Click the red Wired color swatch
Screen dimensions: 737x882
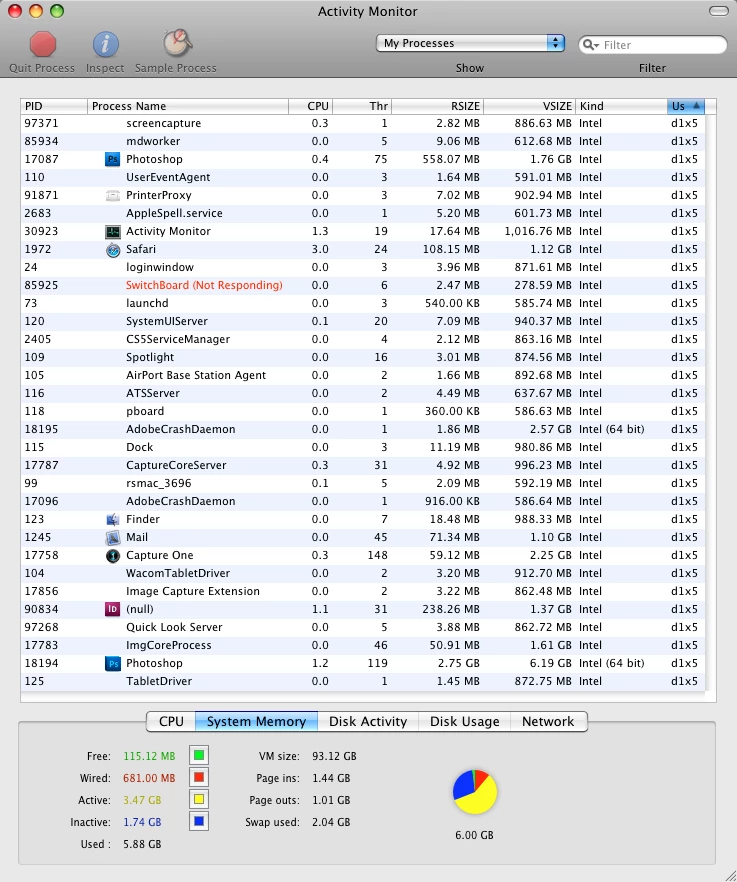pyautogui.click(x=199, y=777)
